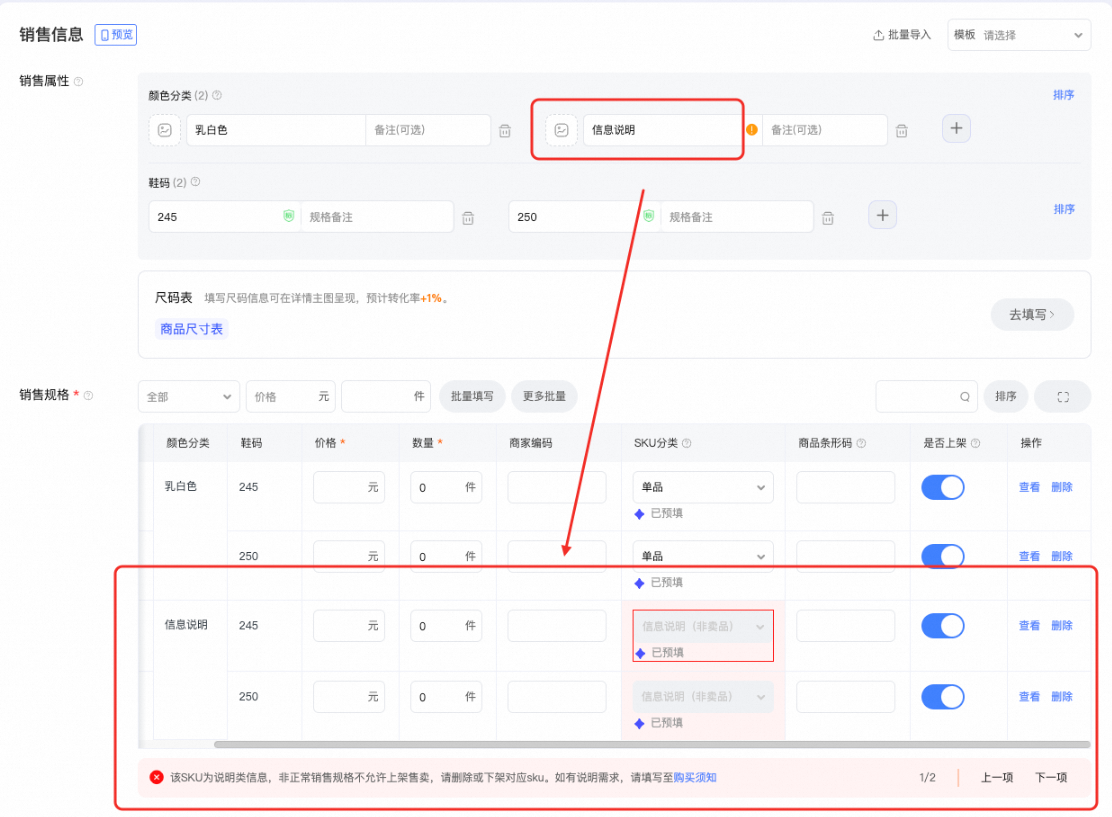Click 商品条形码 field for 信息说明 250

[845, 696]
